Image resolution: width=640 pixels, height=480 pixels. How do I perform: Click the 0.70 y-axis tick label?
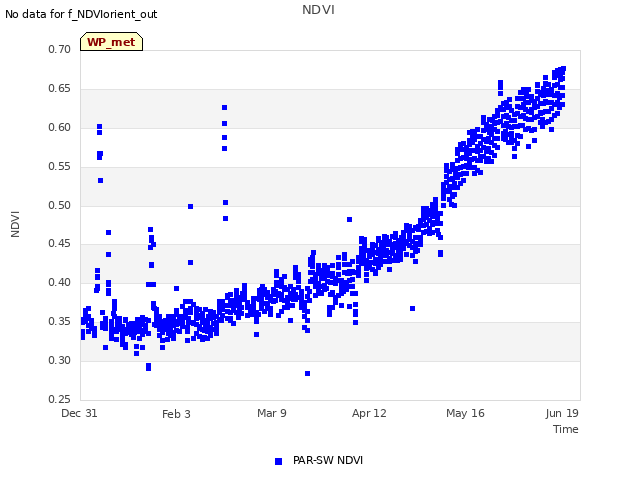[x=60, y=49]
